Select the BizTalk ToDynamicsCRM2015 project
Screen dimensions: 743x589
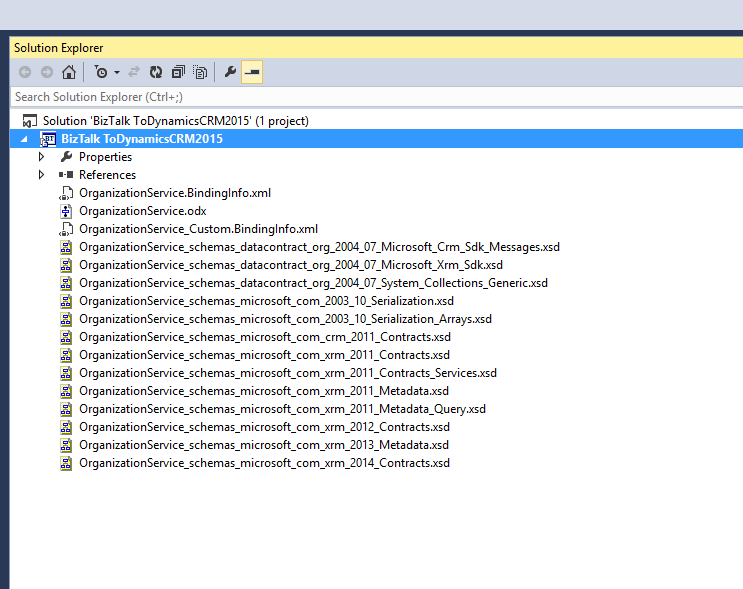pos(142,139)
